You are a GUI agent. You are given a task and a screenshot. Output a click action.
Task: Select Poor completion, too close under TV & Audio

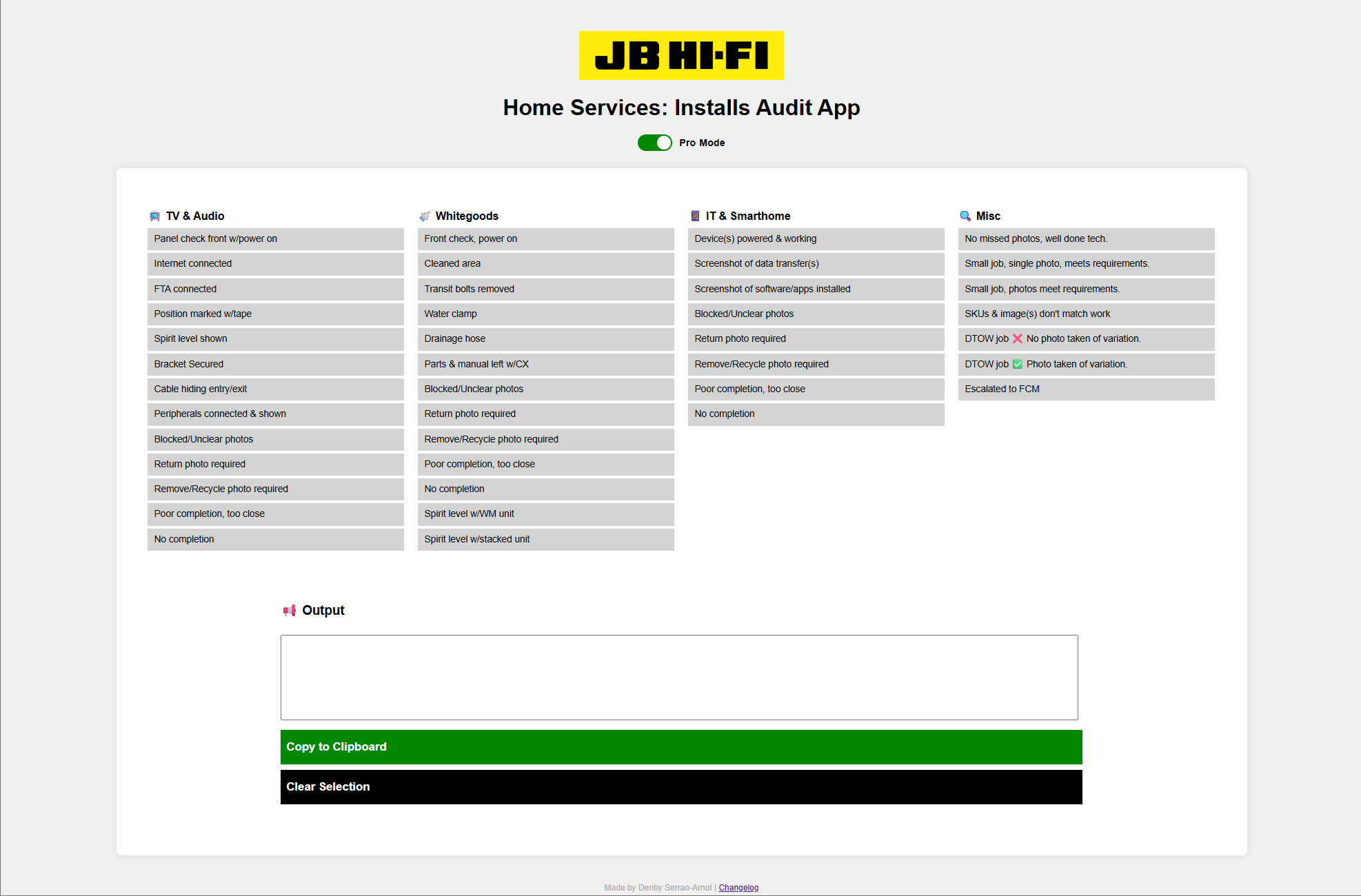tap(276, 514)
